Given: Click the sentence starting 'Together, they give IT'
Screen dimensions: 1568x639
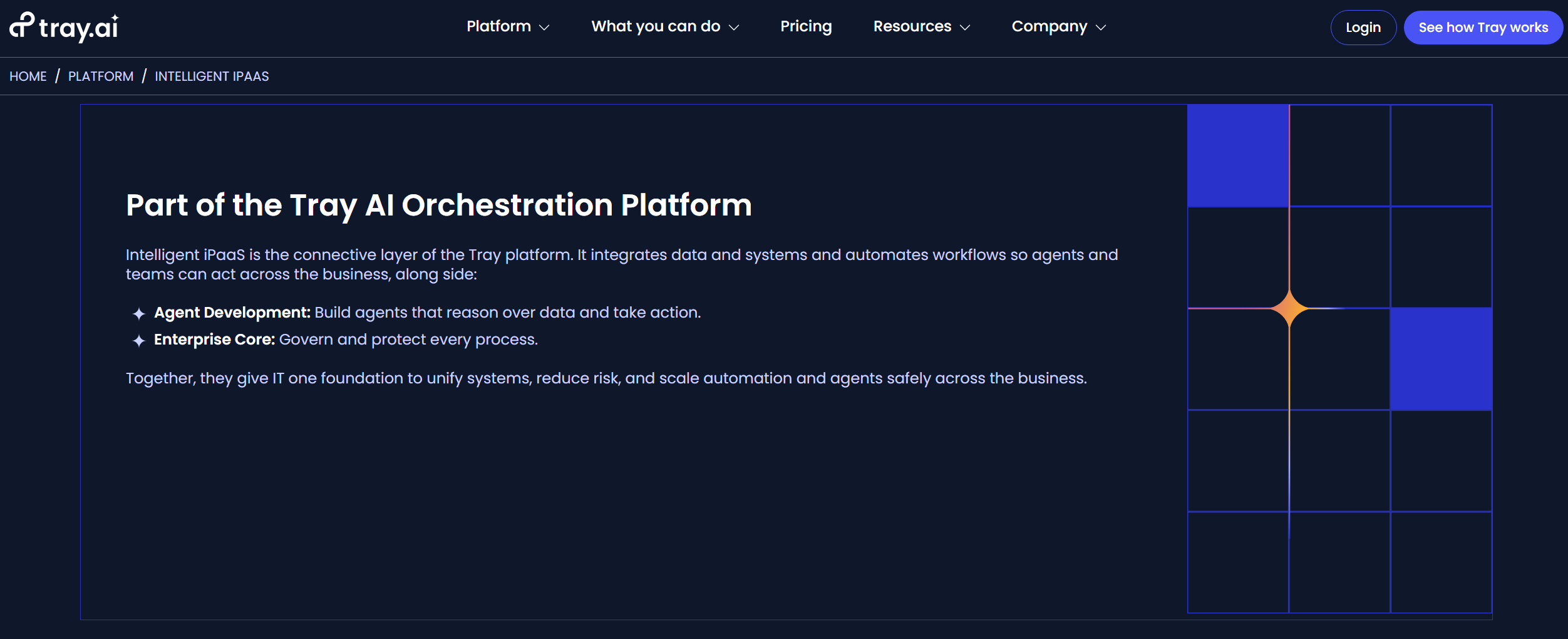Looking at the screenshot, I should [606, 378].
